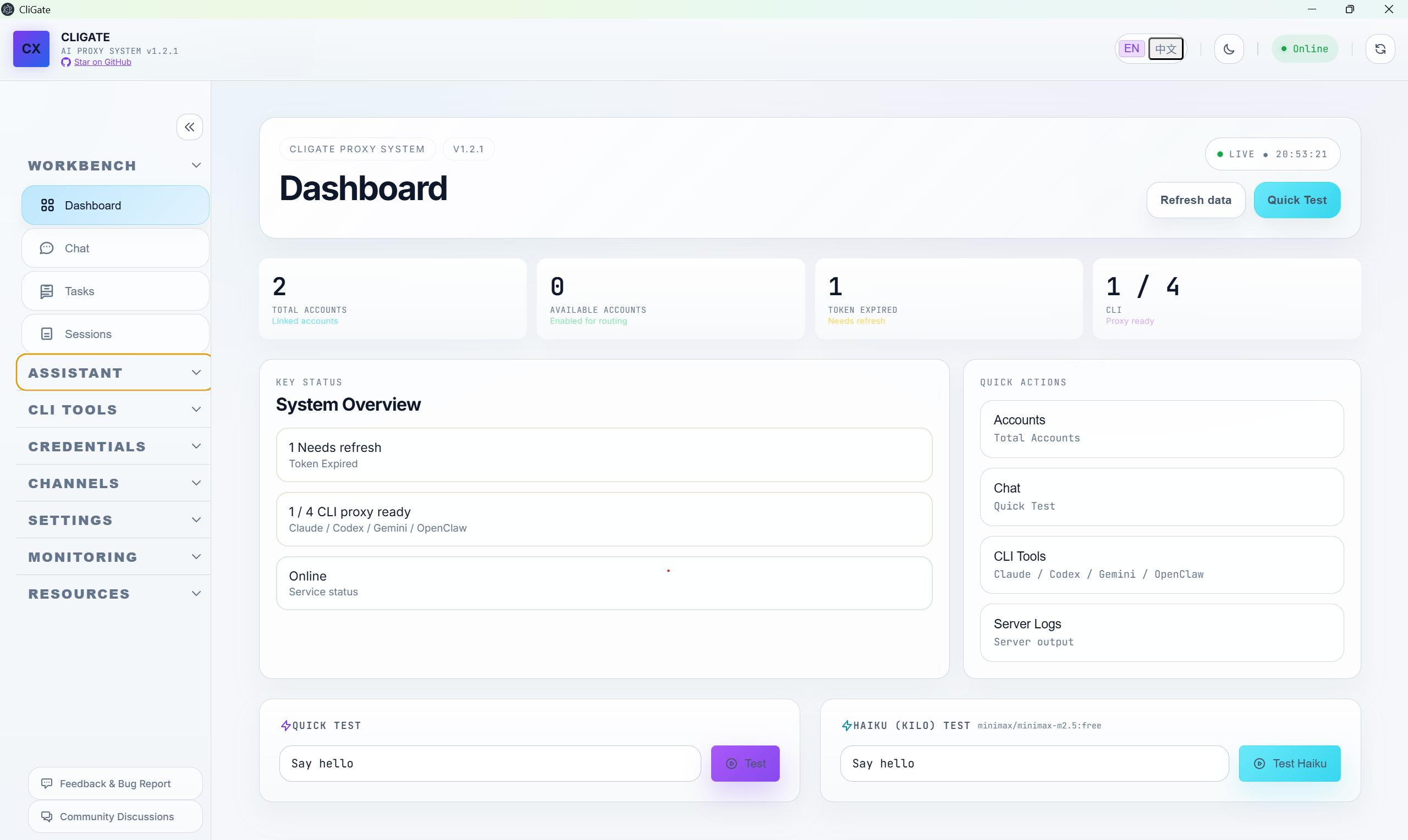The width and height of the screenshot is (1408, 840).
Task: Focus the Haiku Test input field
Action: tap(1035, 763)
